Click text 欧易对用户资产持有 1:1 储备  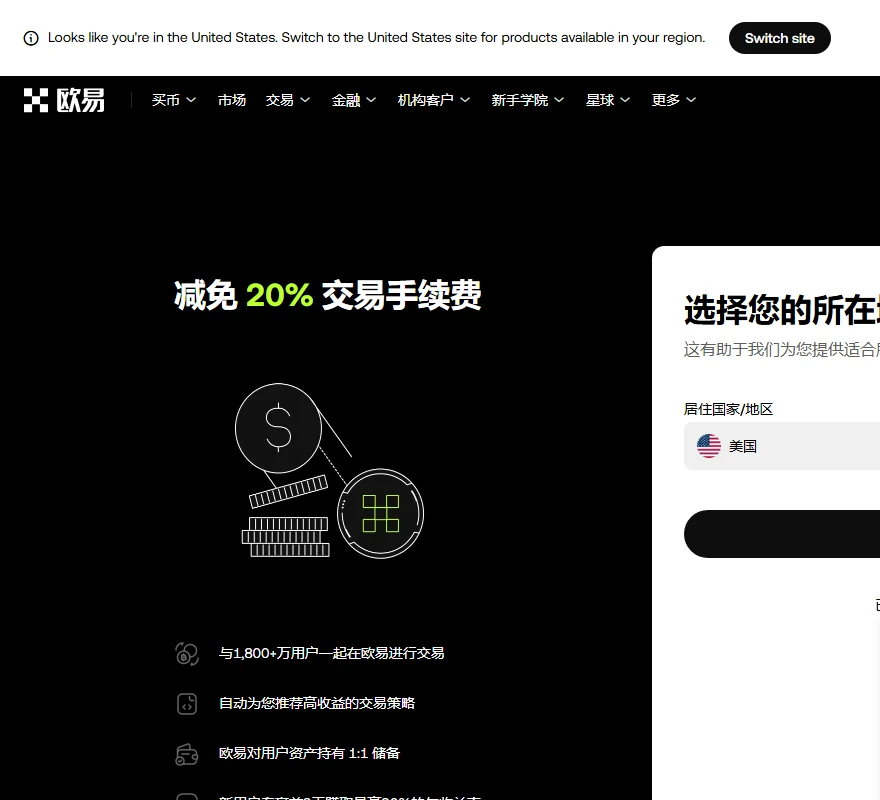pos(309,753)
